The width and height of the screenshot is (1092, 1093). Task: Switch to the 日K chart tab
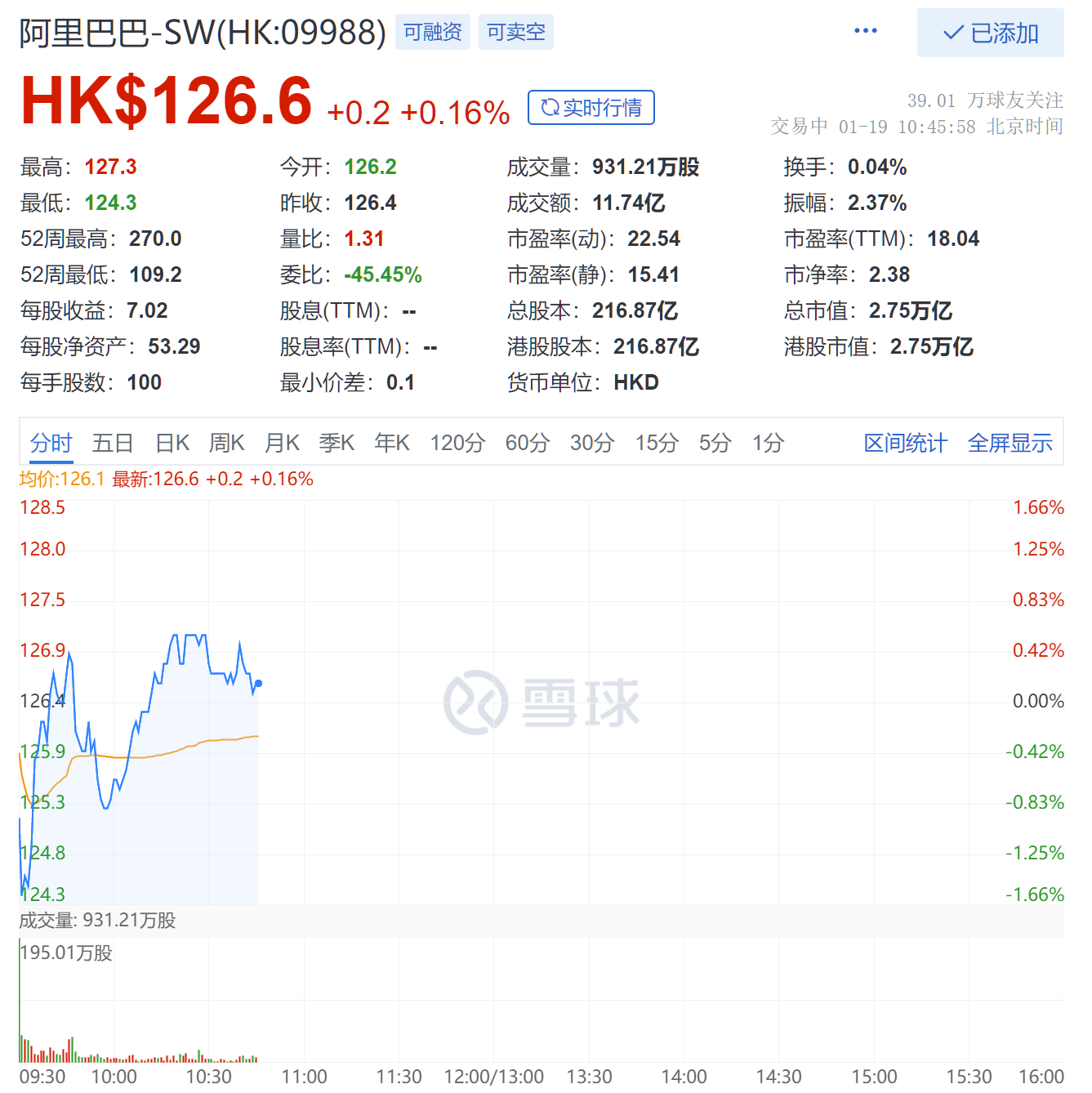[x=172, y=443]
